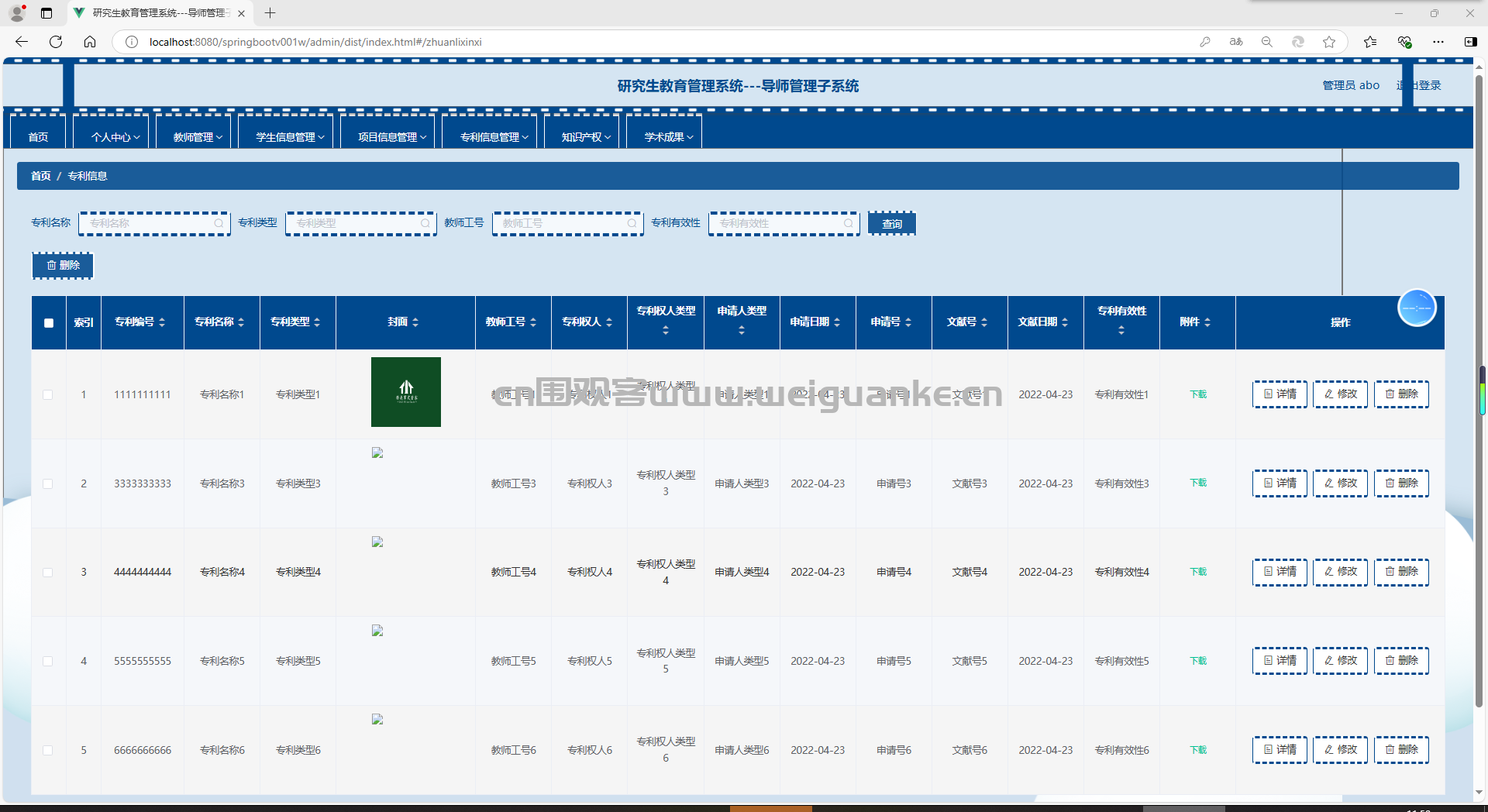This screenshot has height=812, width=1488.
Task: Click the blue floating circle button
Action: pyautogui.click(x=1417, y=308)
